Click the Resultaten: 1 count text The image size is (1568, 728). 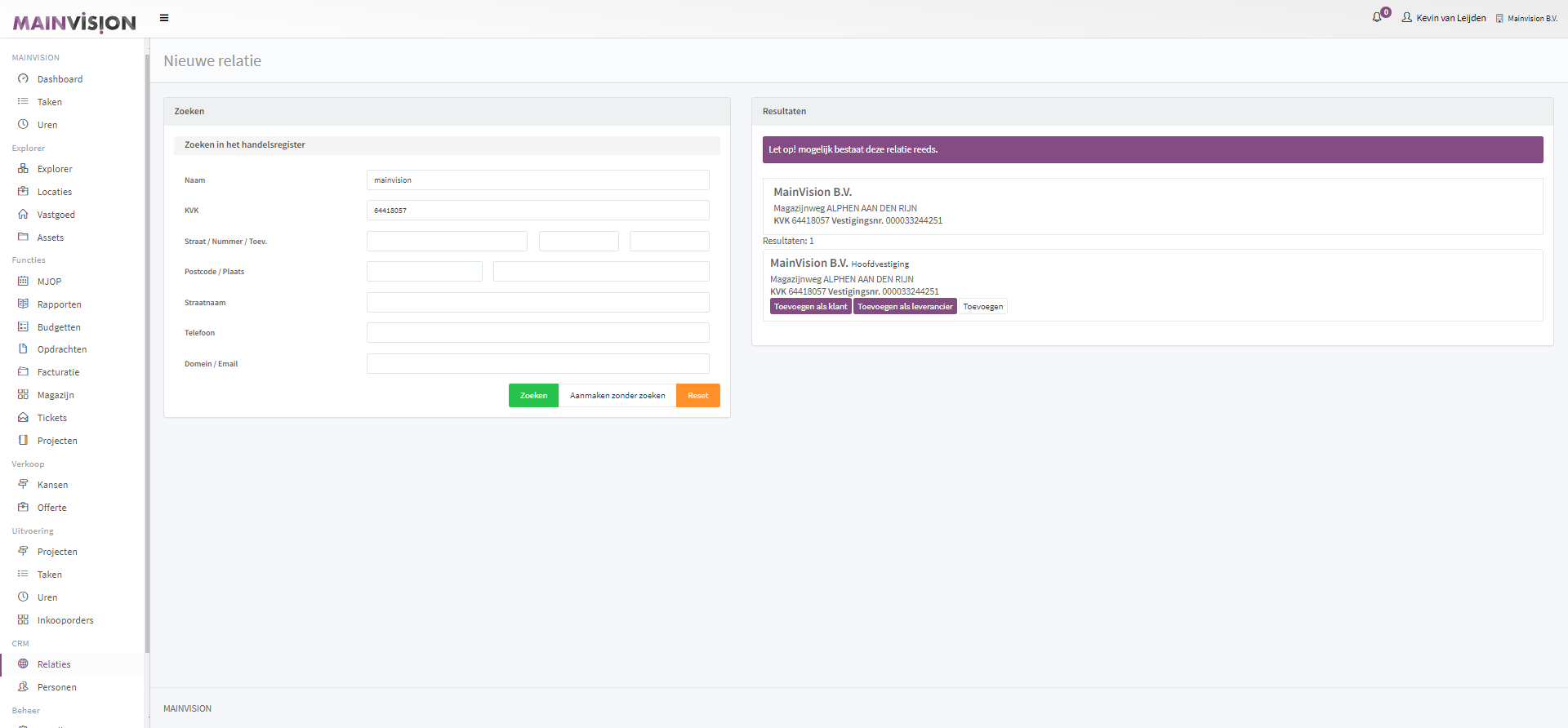(x=788, y=242)
